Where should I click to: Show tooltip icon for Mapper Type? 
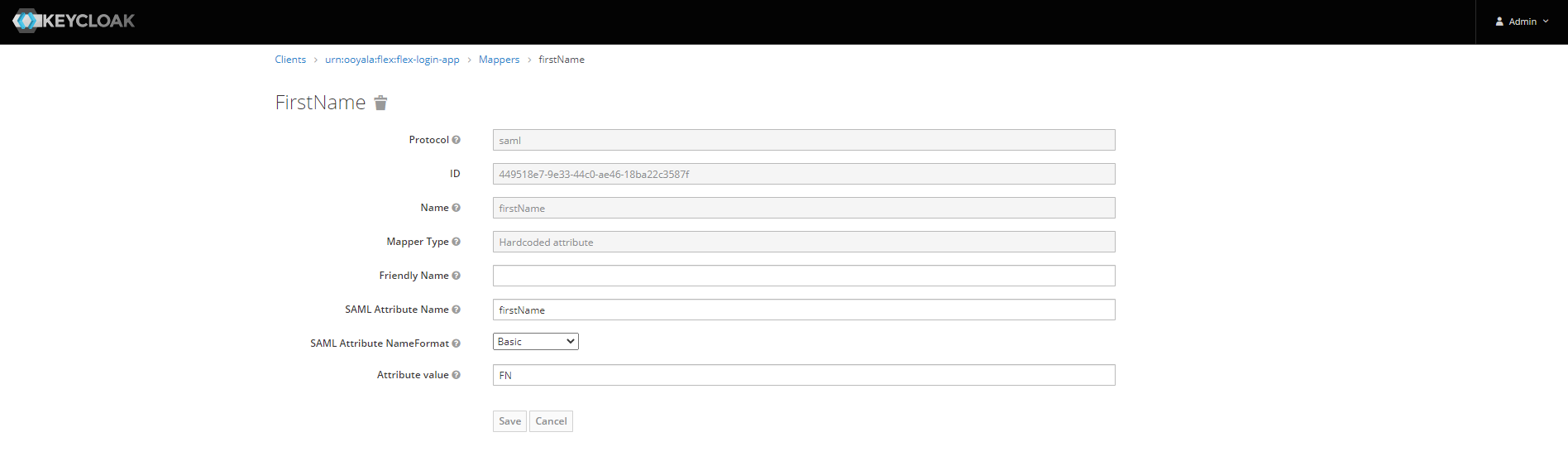(x=456, y=242)
